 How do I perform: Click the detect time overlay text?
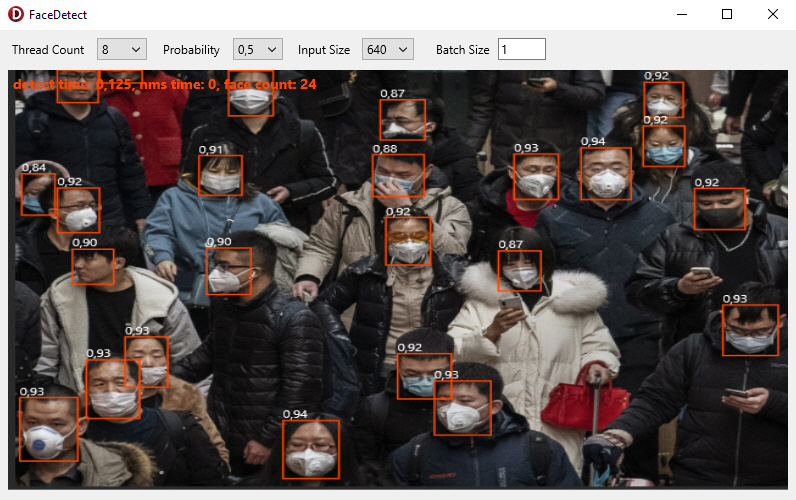[164, 84]
